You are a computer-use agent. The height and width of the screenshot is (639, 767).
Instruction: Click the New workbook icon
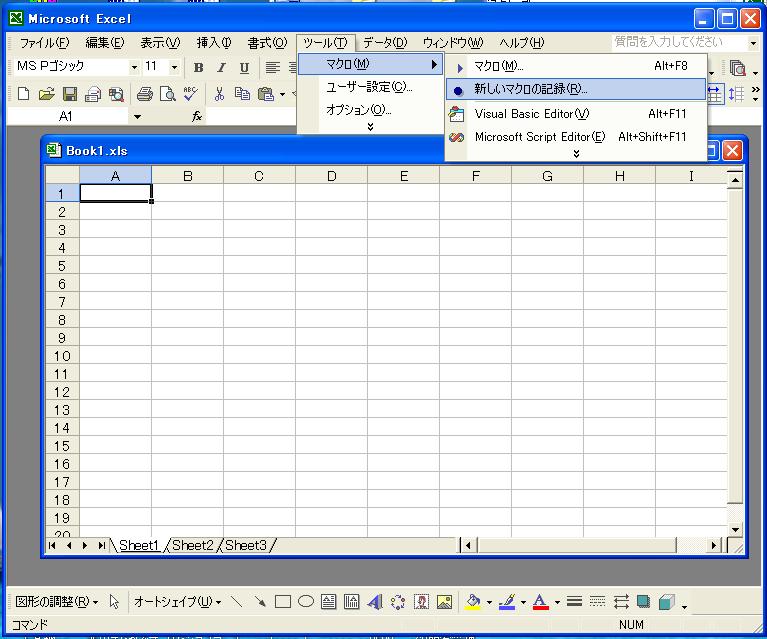click(x=23, y=93)
